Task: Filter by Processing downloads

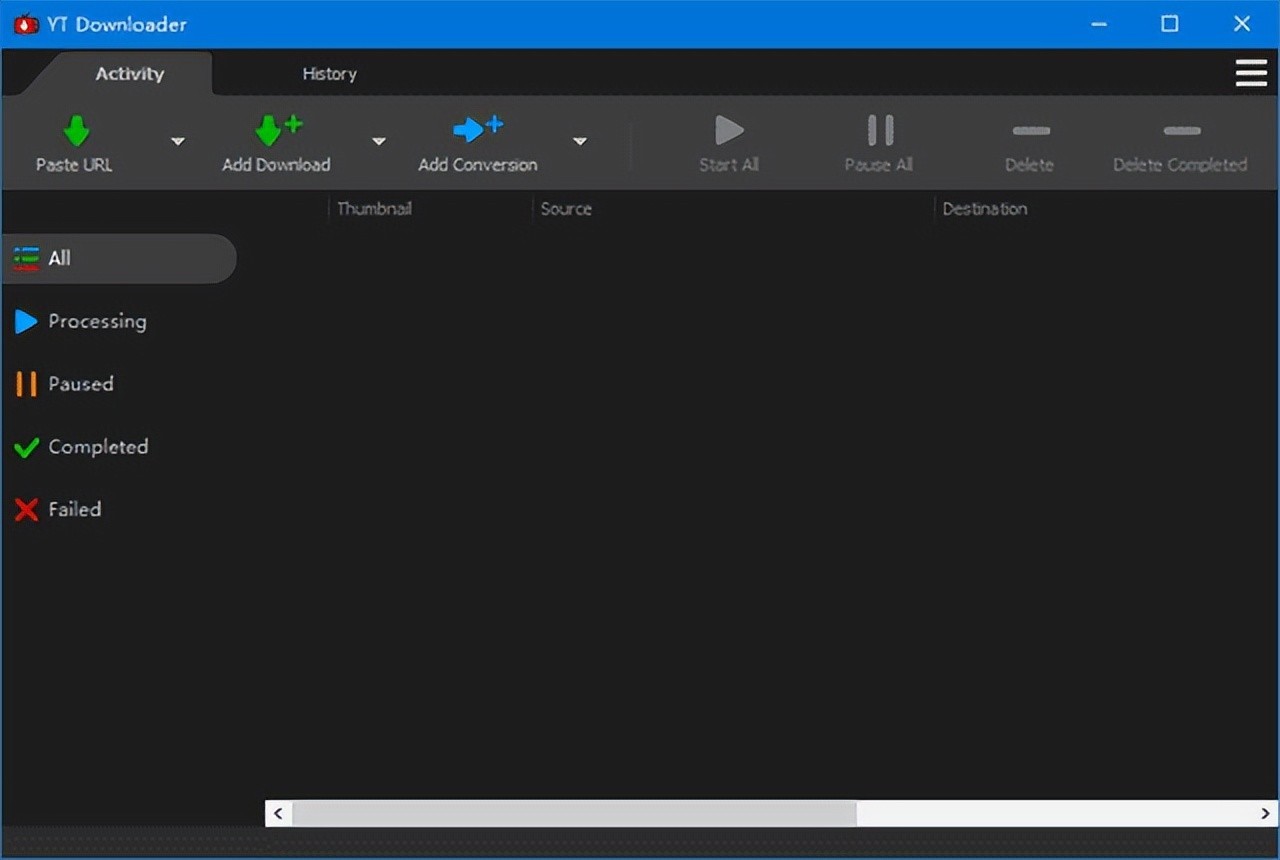Action: [96, 321]
